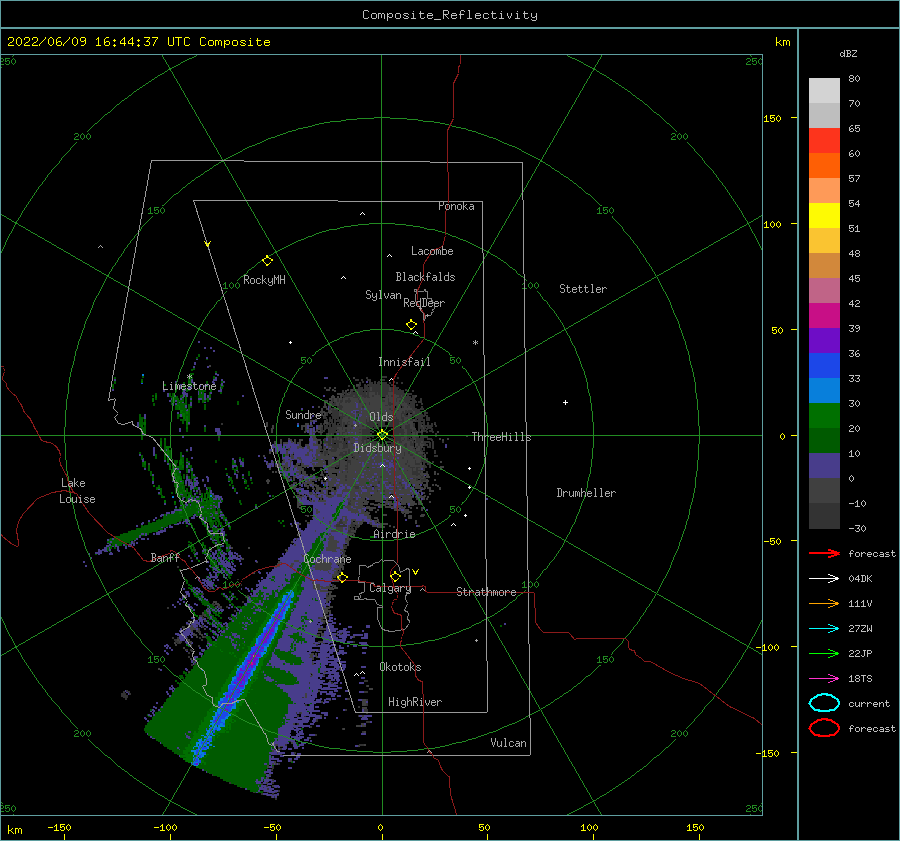This screenshot has height=841, width=900.
Task: Click the yellow diamond marker near RockyMH
Action: (267, 261)
